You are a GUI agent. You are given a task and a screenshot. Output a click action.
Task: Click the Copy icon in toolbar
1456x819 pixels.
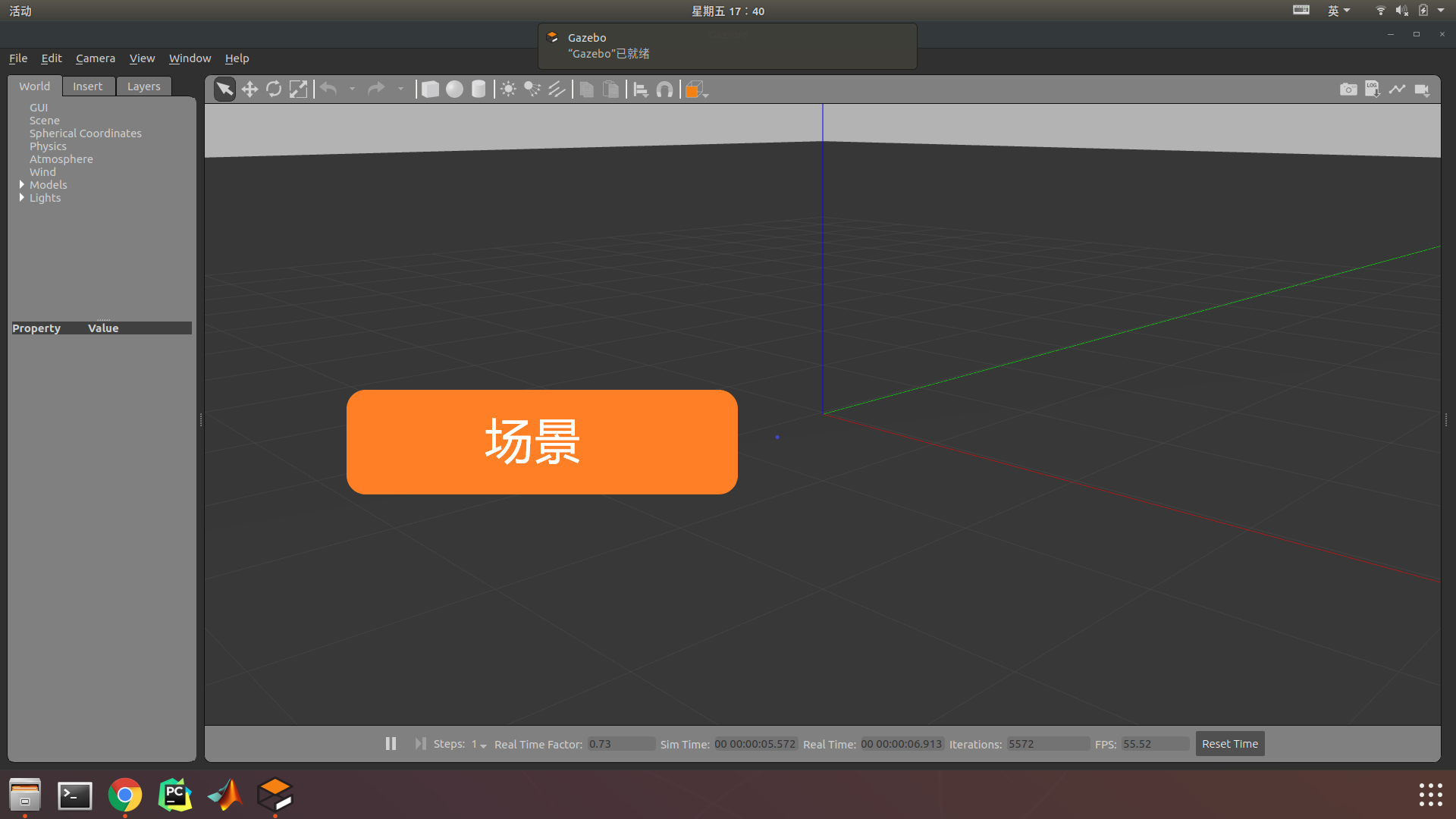click(x=586, y=89)
